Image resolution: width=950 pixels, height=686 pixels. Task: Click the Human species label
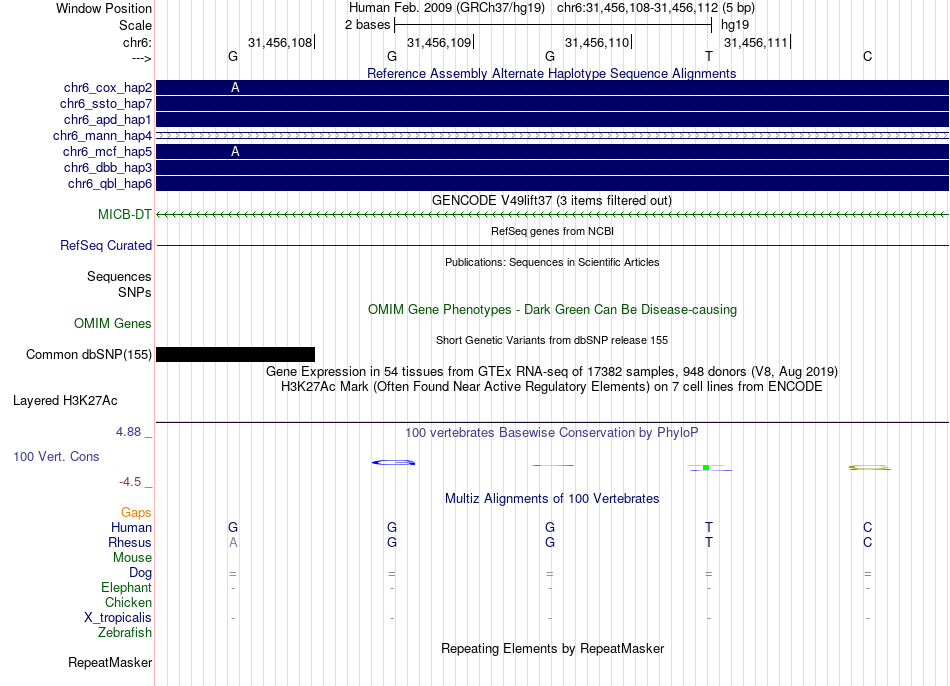pos(131,528)
